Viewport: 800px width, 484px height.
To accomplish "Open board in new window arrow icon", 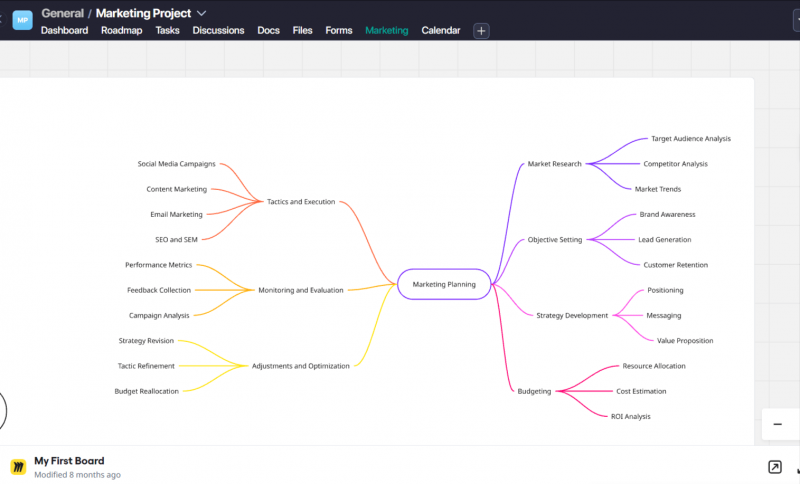I will pos(774,467).
